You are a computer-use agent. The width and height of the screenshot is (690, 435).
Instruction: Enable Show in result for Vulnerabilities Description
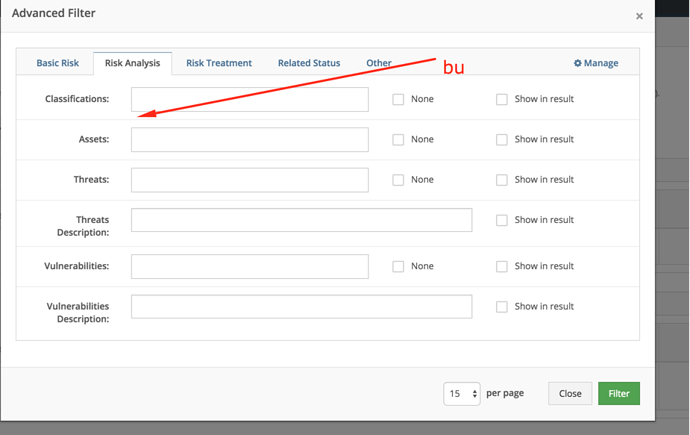[x=502, y=307]
